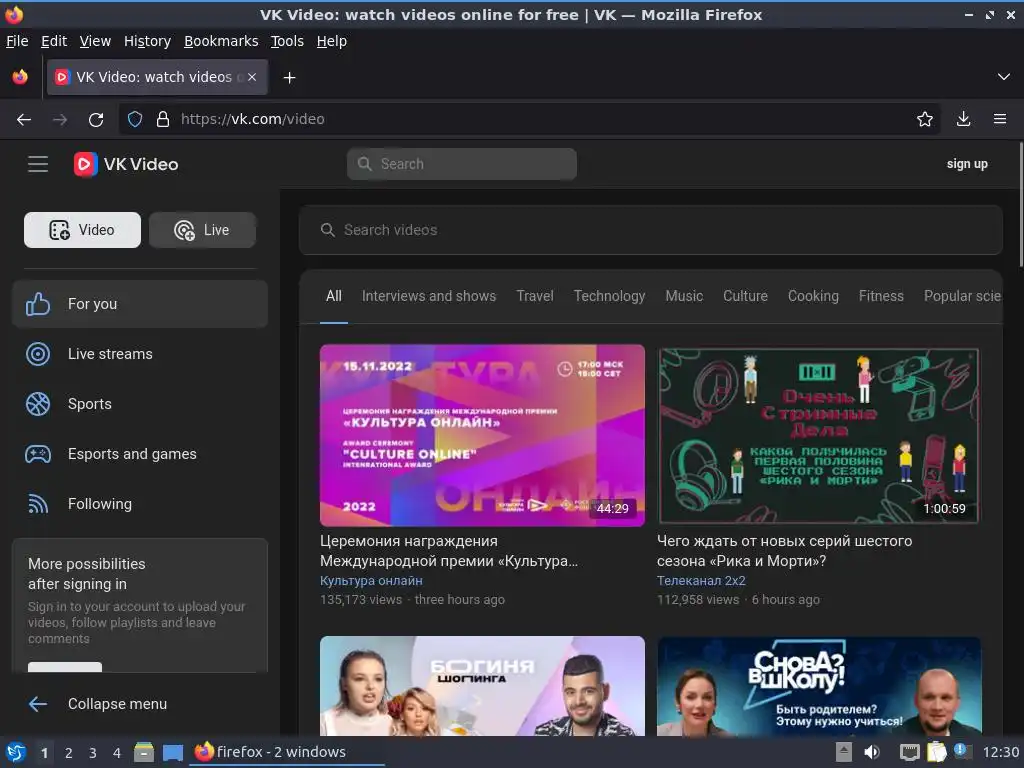Viewport: 1024px width, 768px height.
Task: Select the Popular science tab
Action: 963,296
